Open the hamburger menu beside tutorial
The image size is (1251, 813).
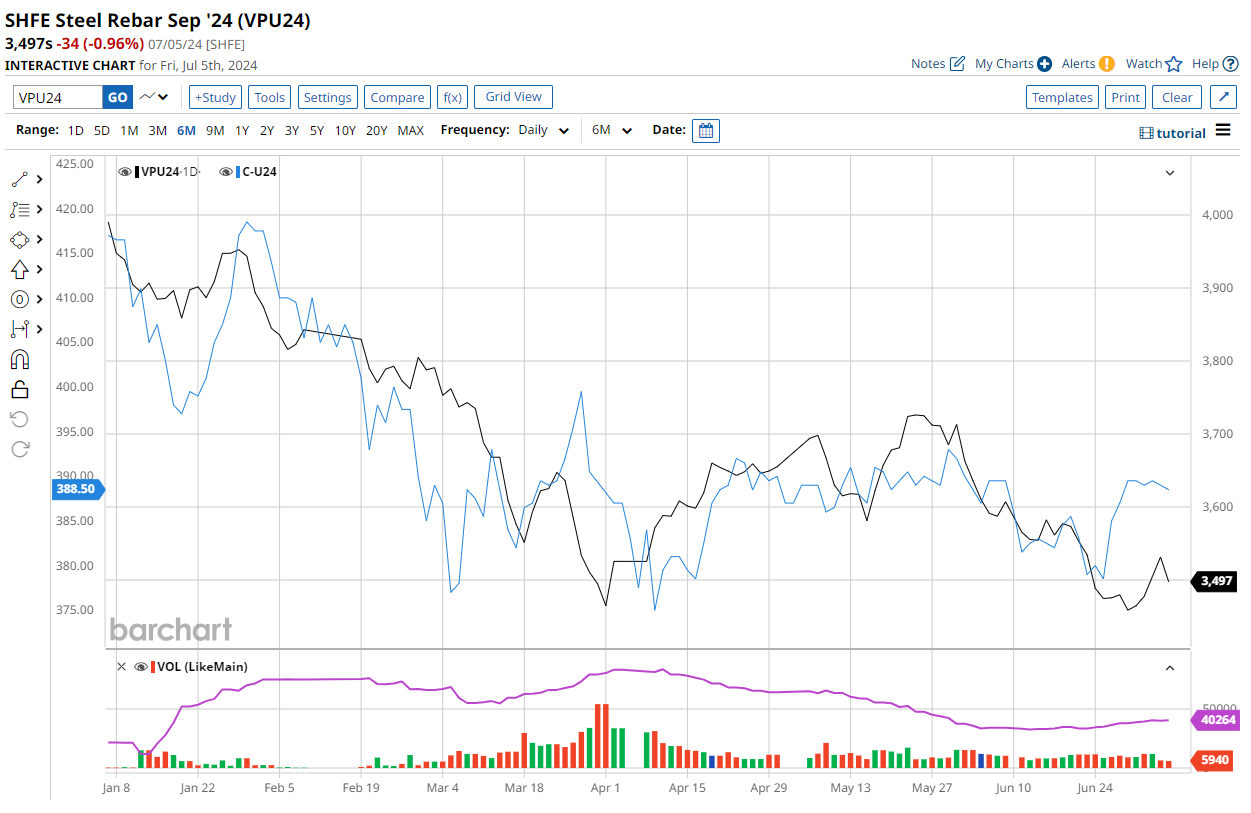1223,131
